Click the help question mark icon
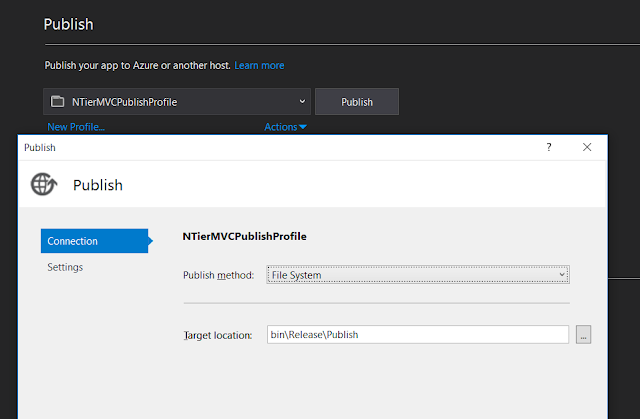 point(548,147)
